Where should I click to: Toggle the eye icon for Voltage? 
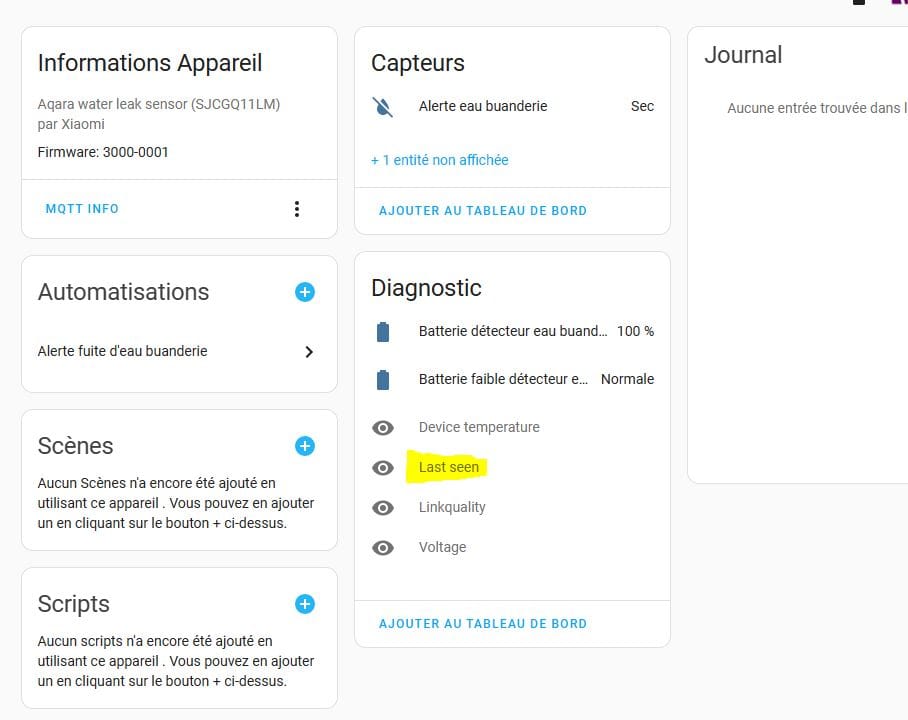(383, 548)
